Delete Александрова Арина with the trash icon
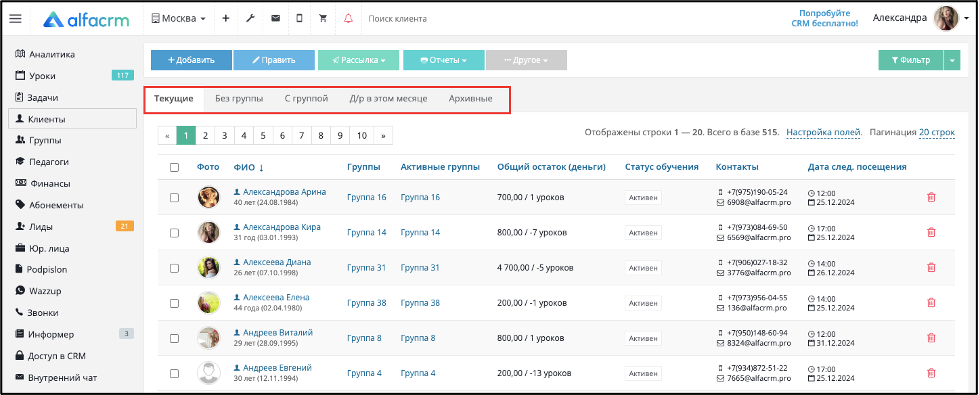Viewport: 979px width, 395px height. pos(931,197)
